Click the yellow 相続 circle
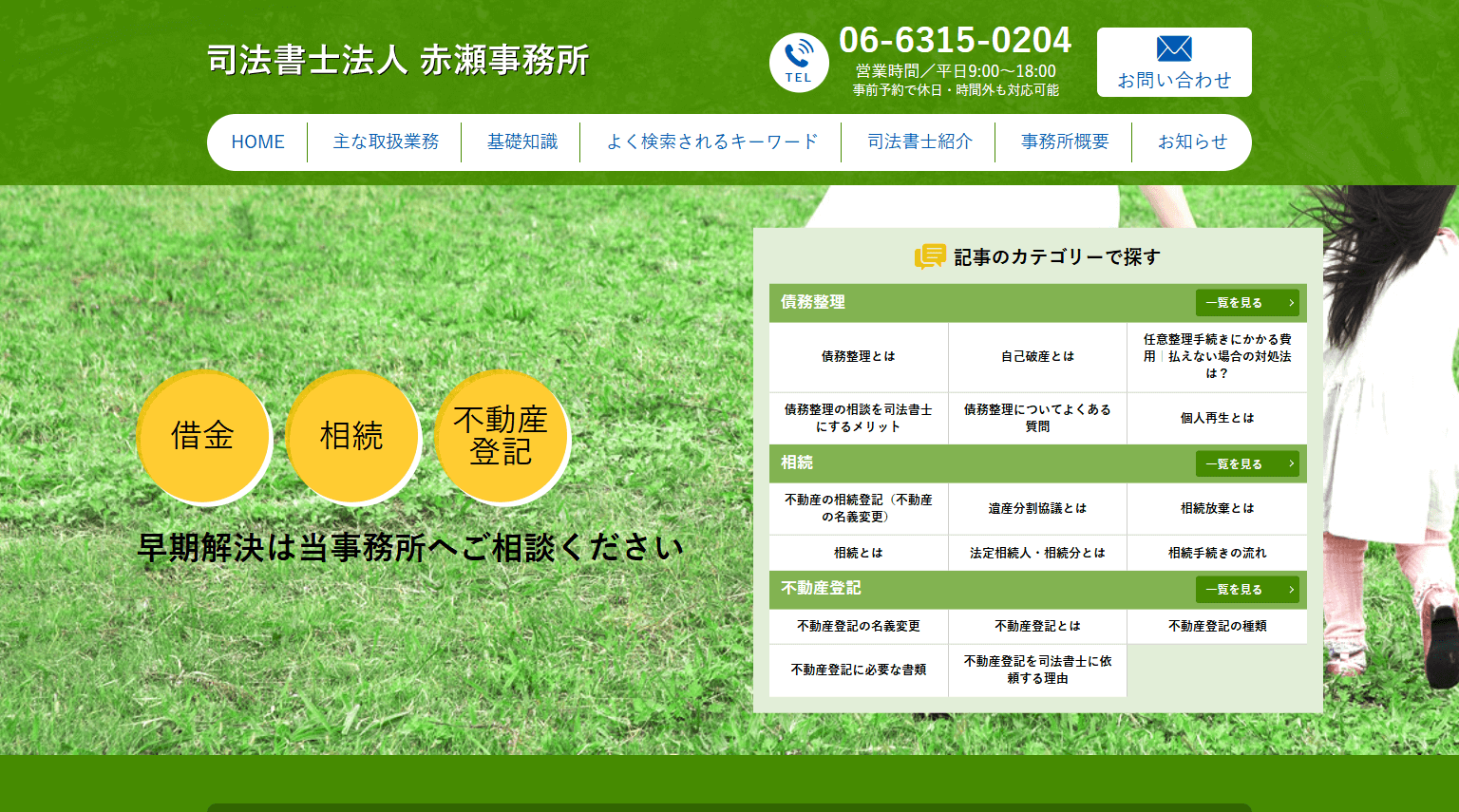1459x812 pixels. coord(352,437)
